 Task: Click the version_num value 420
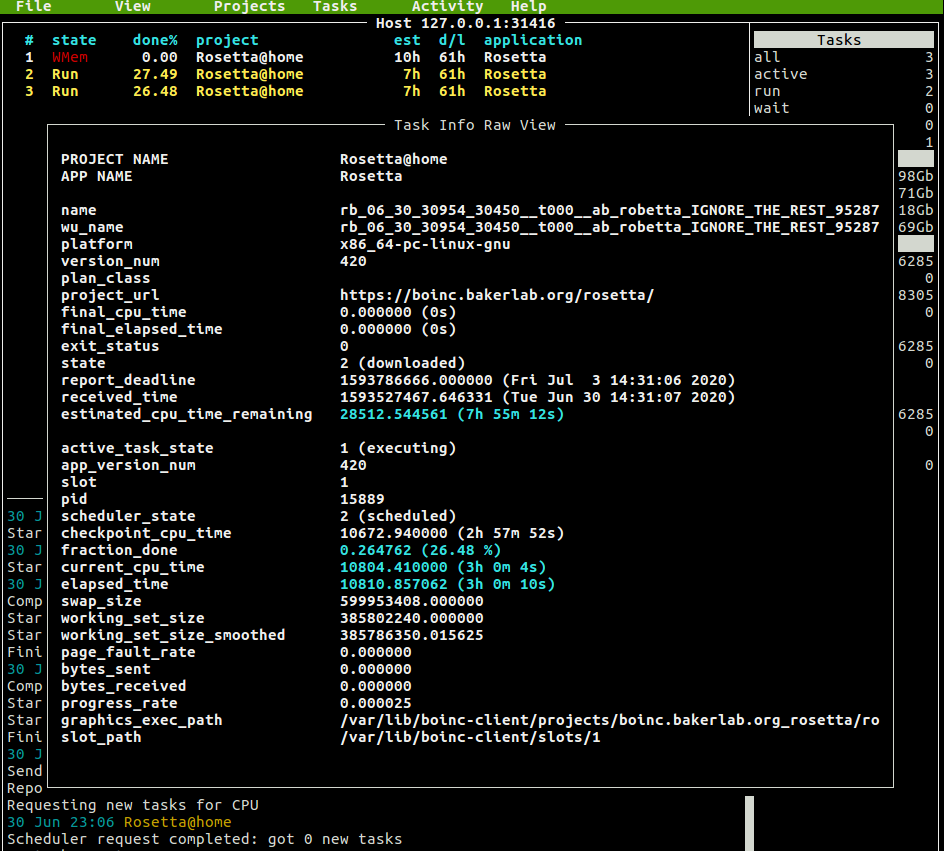[353, 261]
